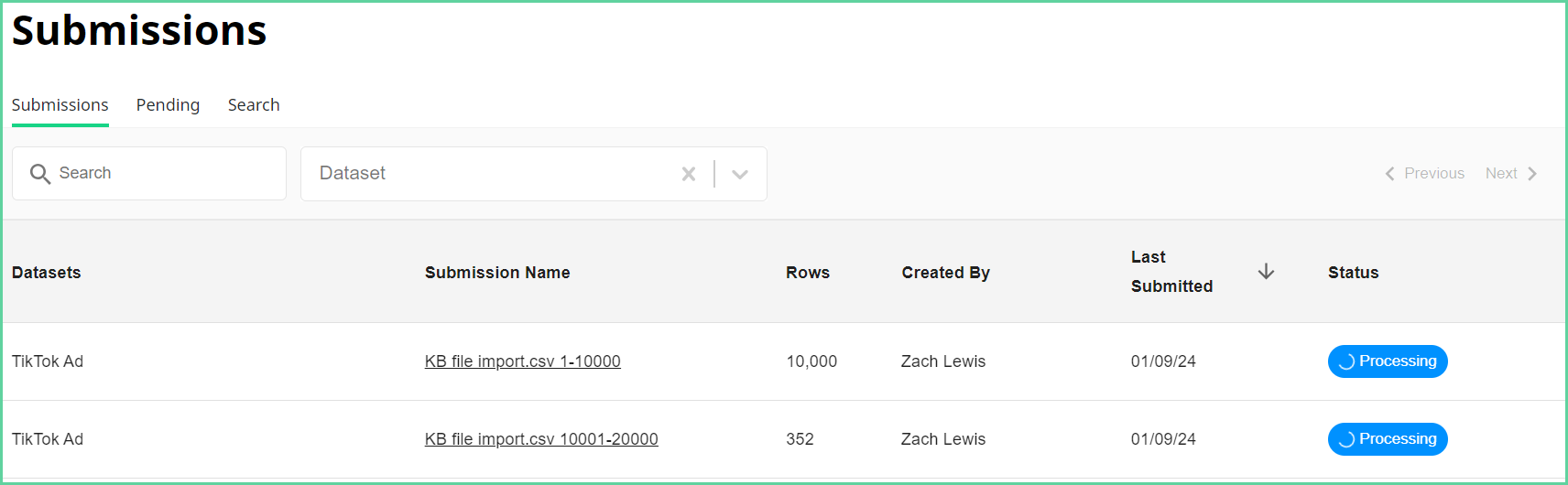1568x485 pixels.
Task: Sort by Last Submitted column header
Action: 1171,272
